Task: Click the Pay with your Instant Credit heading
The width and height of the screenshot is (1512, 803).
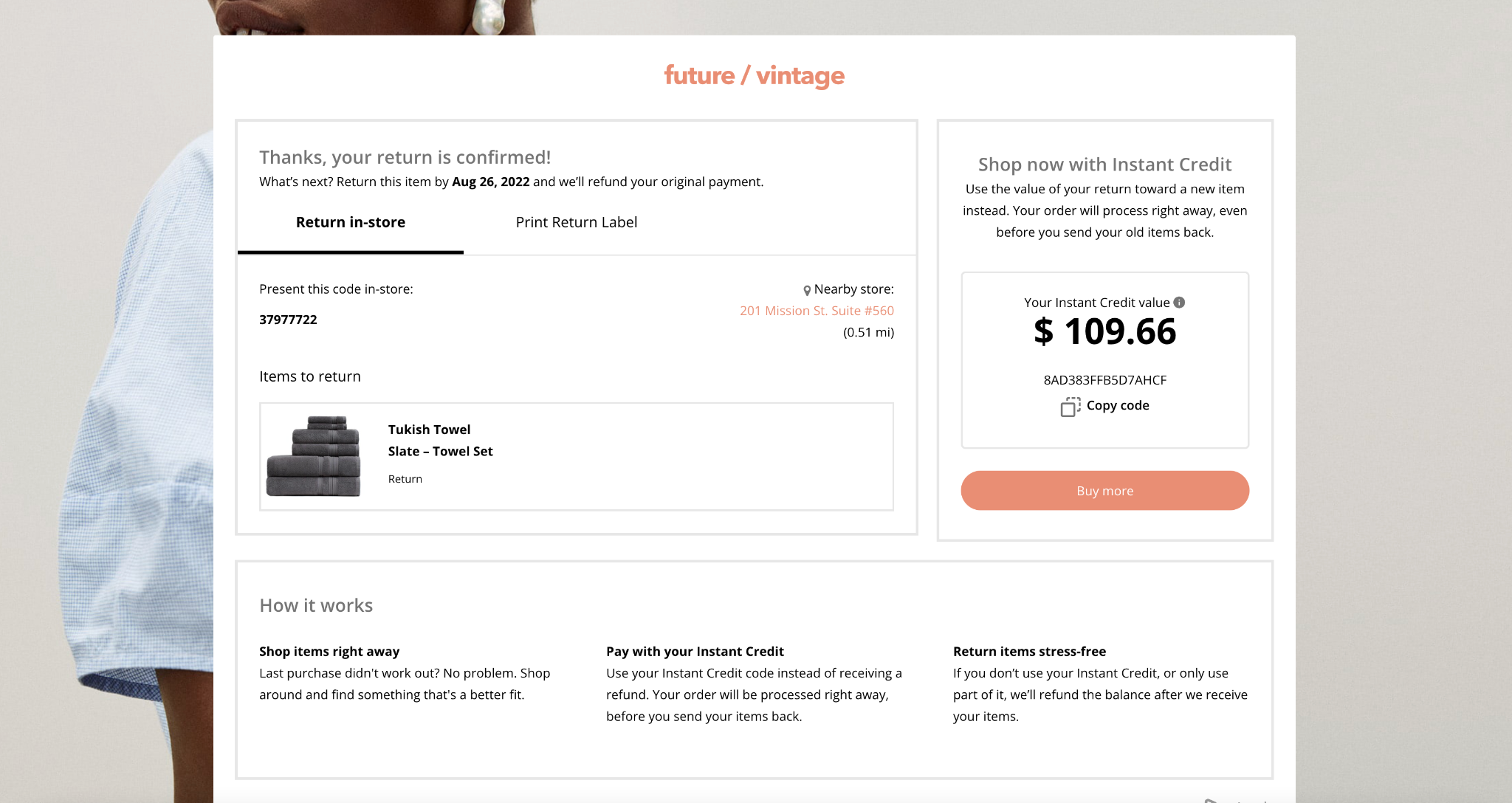Action: [695, 651]
